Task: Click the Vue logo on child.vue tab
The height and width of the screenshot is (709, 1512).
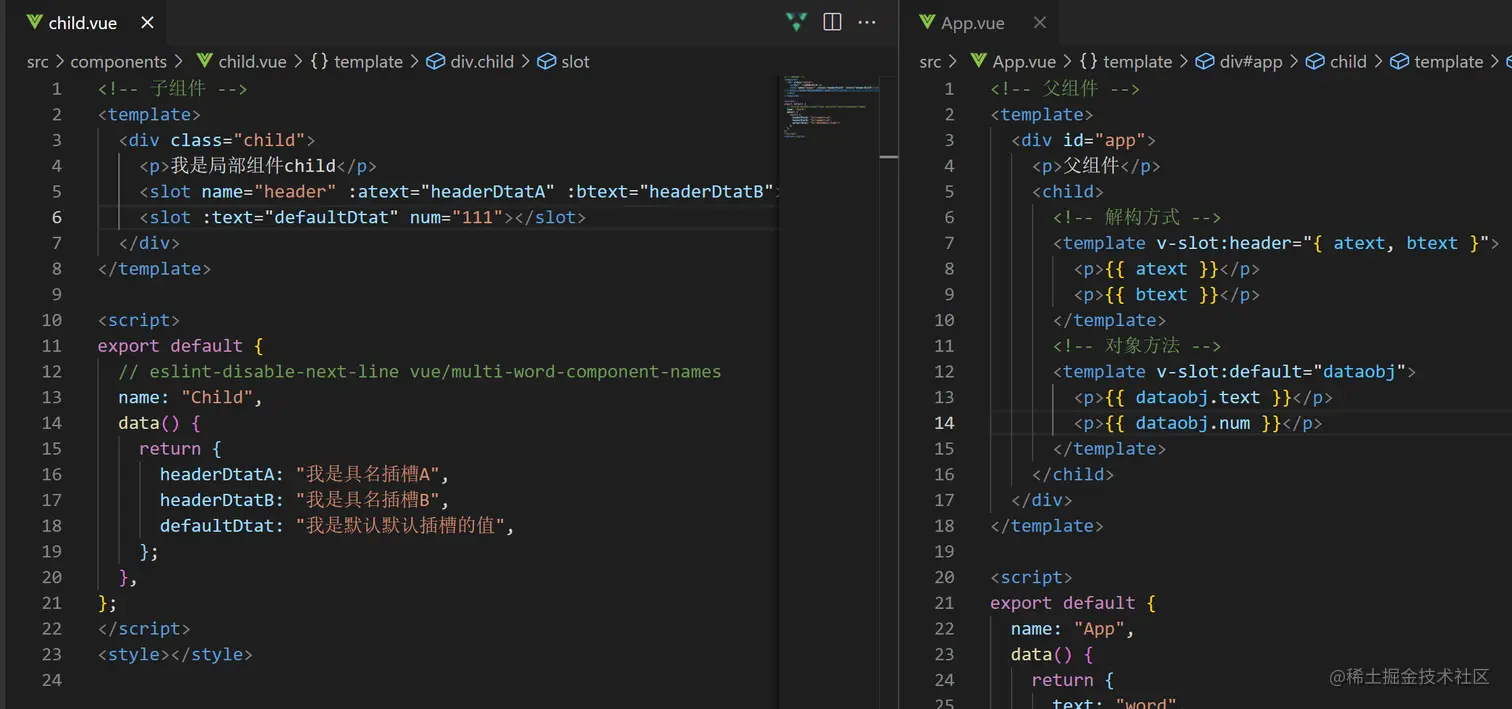Action: (x=34, y=22)
